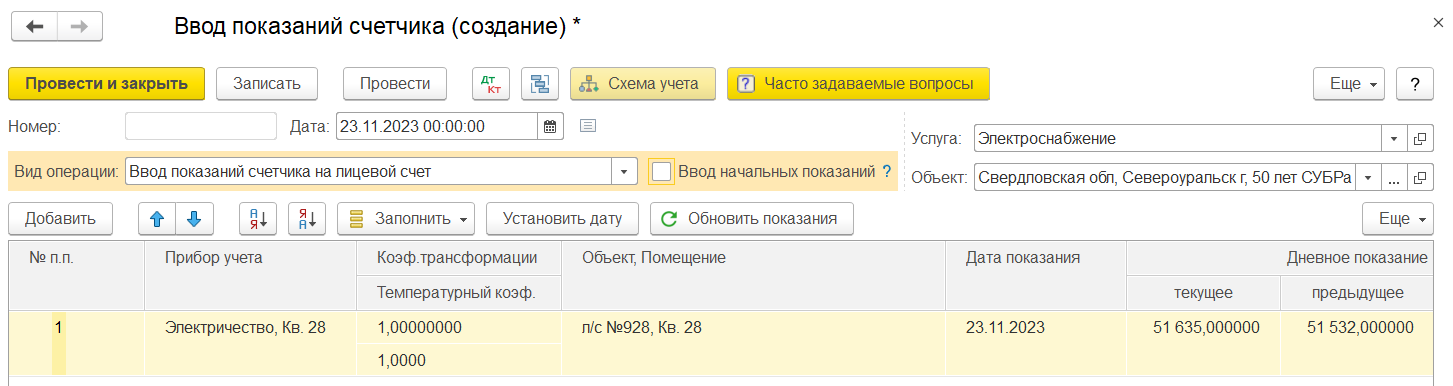1453x386 pixels.
Task: Click previous reading 51 532,000000
Action: point(1358,327)
